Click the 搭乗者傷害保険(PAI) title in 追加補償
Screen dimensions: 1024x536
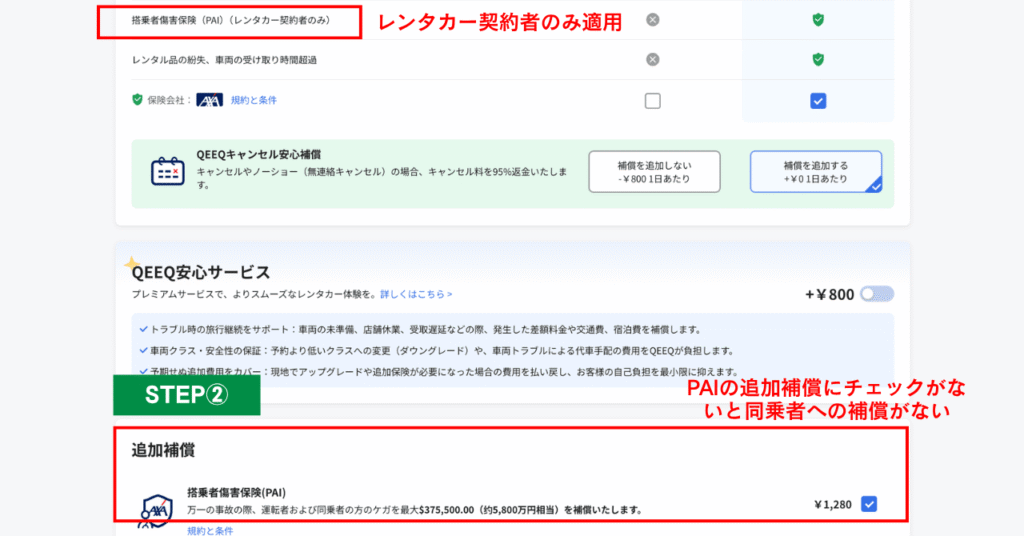[236, 492]
